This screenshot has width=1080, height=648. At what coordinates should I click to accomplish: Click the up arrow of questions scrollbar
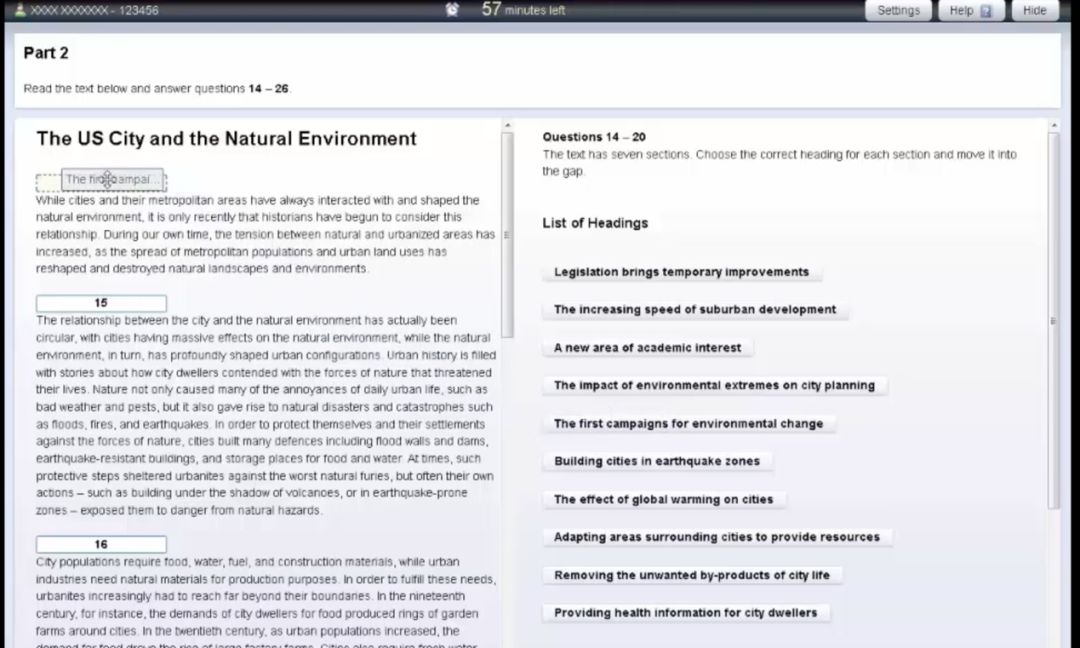click(x=1053, y=125)
